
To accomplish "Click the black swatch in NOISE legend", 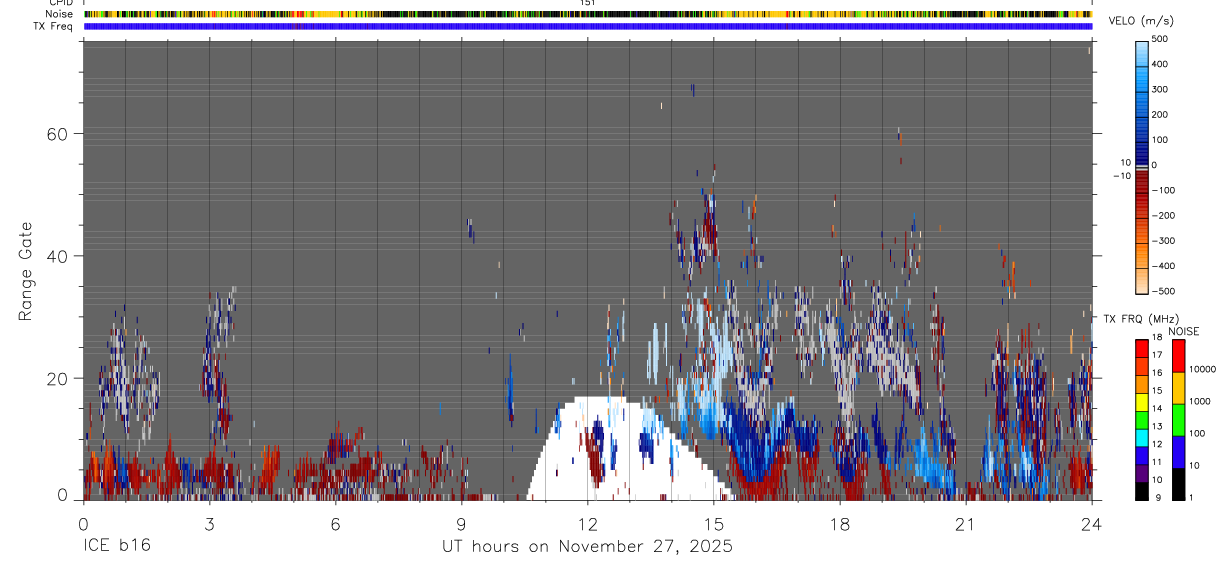I will (1178, 484).
